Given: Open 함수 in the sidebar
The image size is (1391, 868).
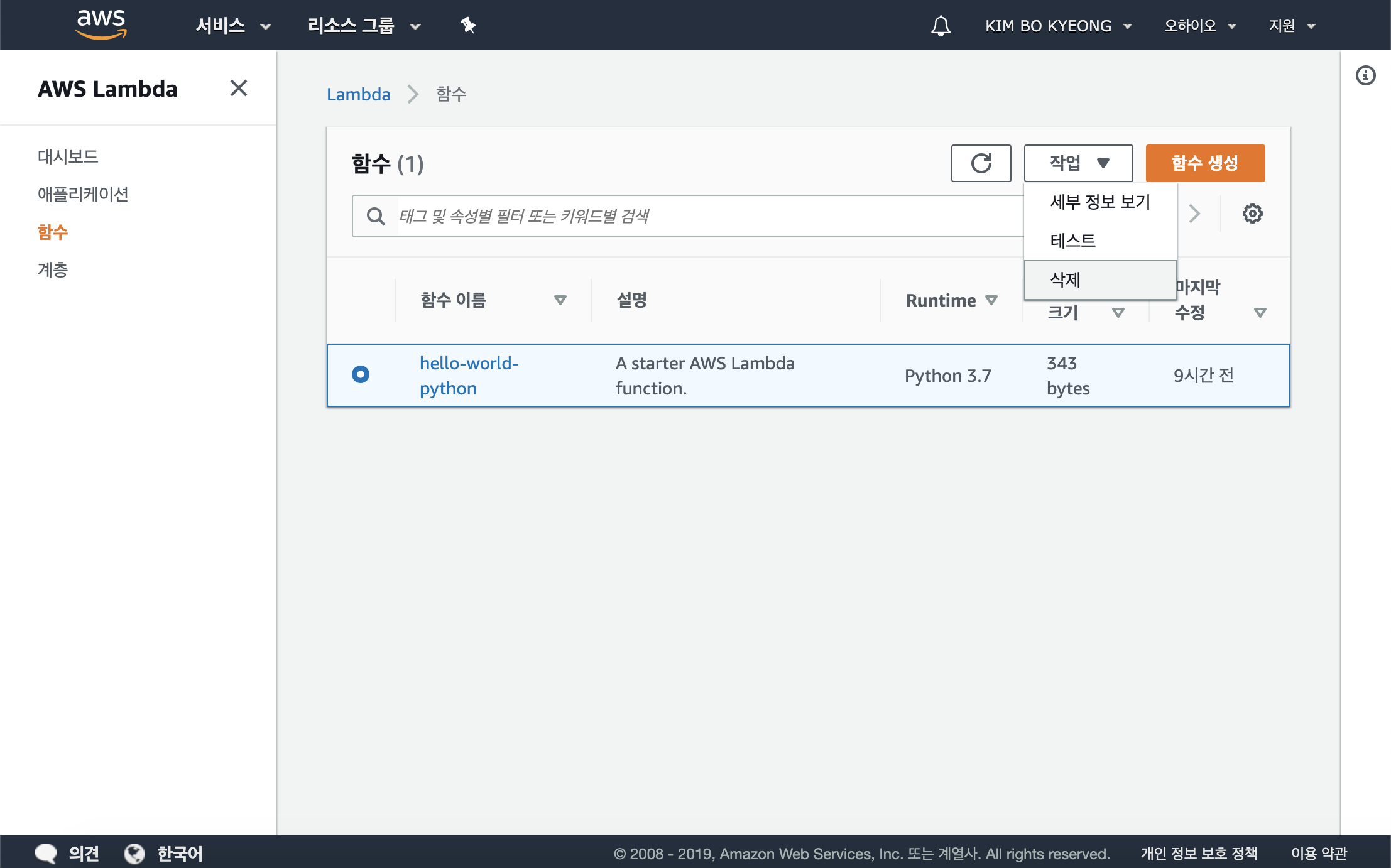Looking at the screenshot, I should coord(53,232).
